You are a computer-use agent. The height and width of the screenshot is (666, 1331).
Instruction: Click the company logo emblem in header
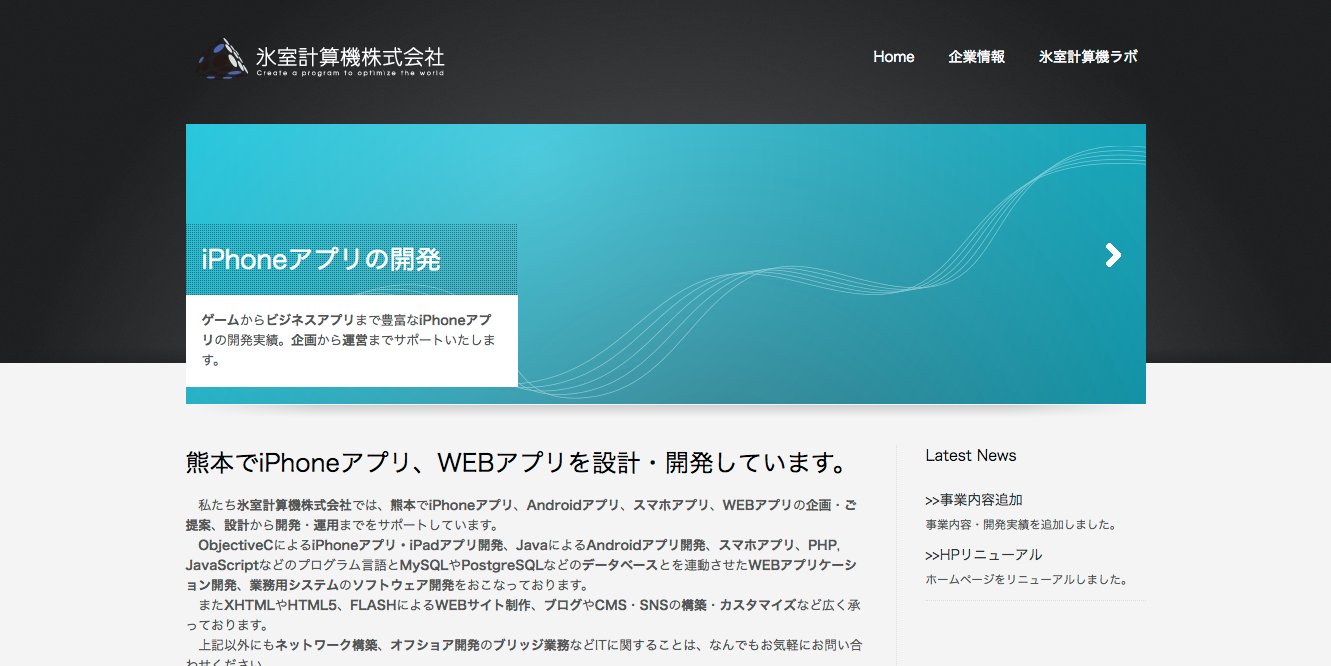click(222, 58)
